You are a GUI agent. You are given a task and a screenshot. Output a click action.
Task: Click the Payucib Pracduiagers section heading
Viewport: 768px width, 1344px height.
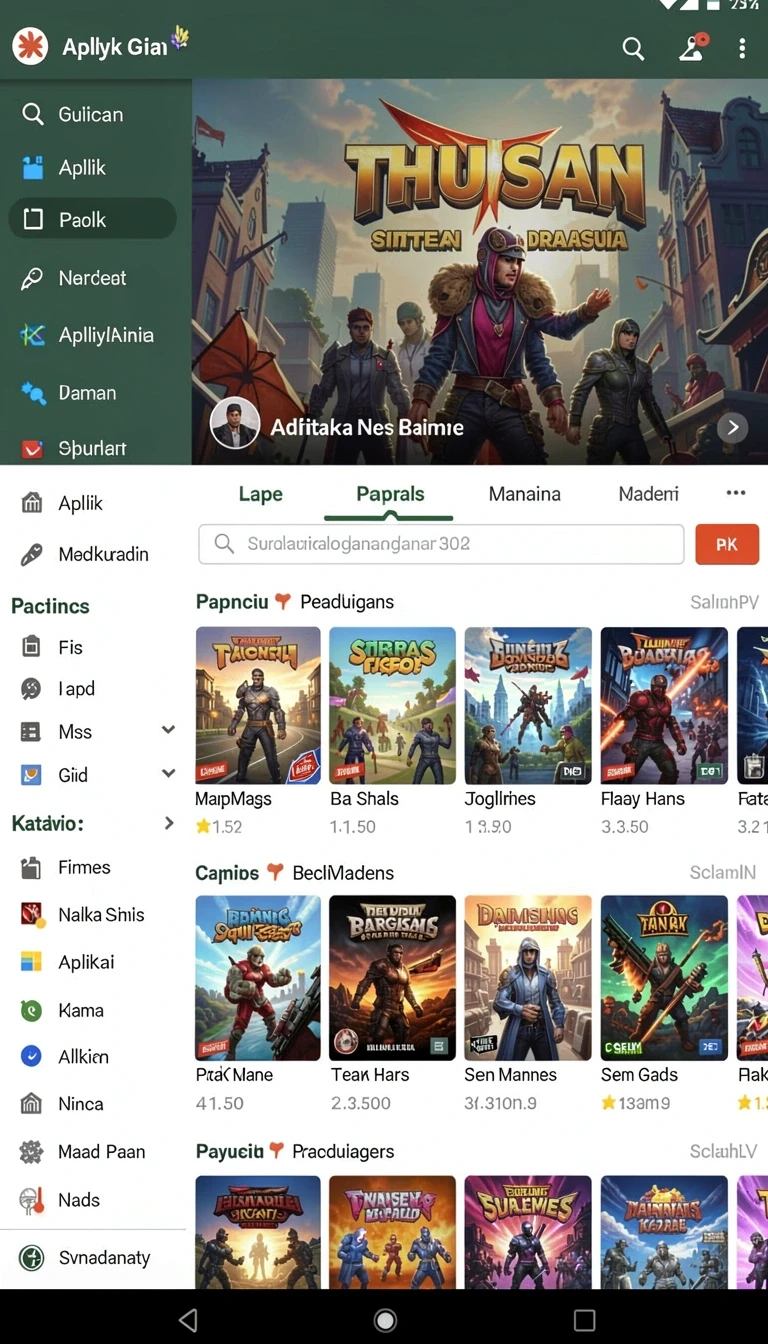click(x=295, y=1152)
